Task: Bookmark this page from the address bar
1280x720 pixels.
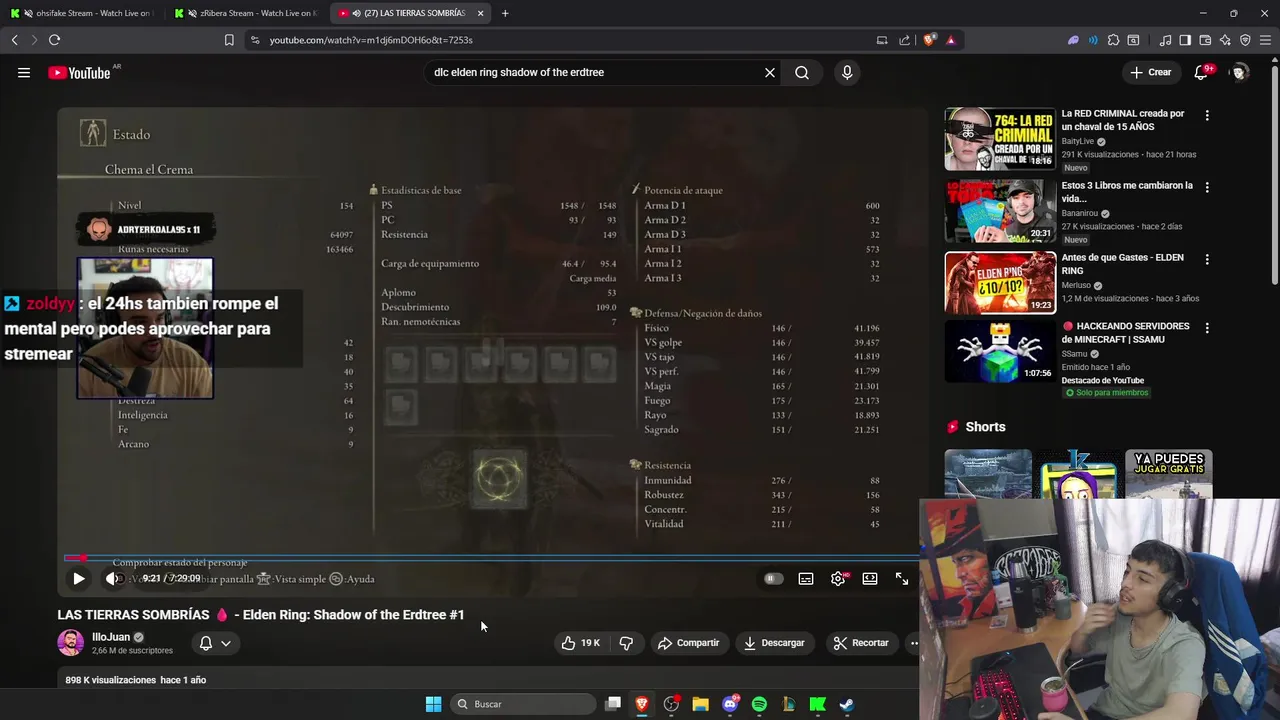Action: tap(229, 40)
